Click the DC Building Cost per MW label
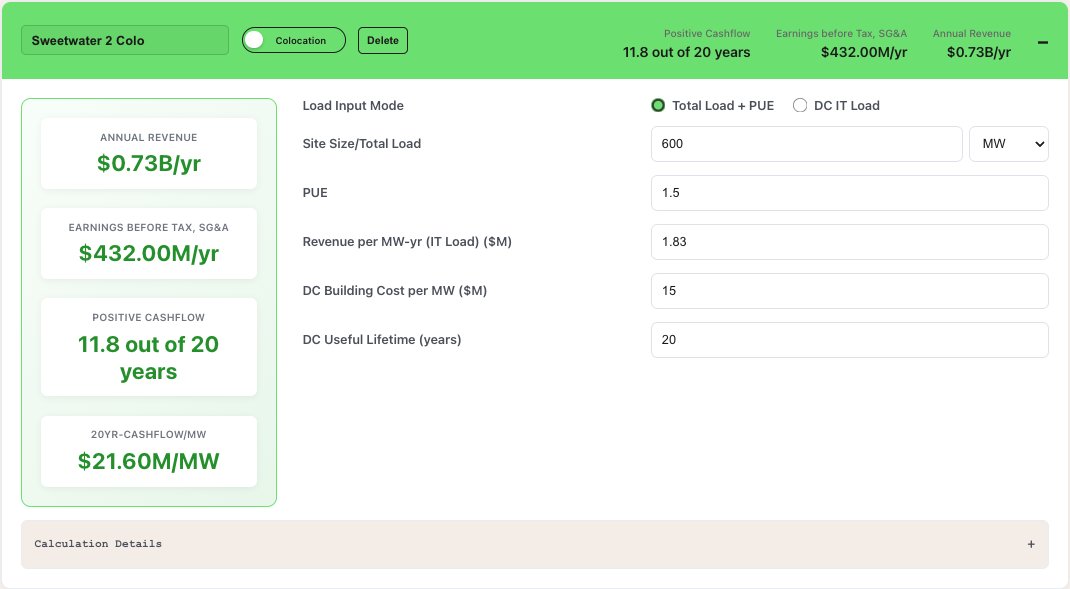The height and width of the screenshot is (589, 1070). pos(394,291)
